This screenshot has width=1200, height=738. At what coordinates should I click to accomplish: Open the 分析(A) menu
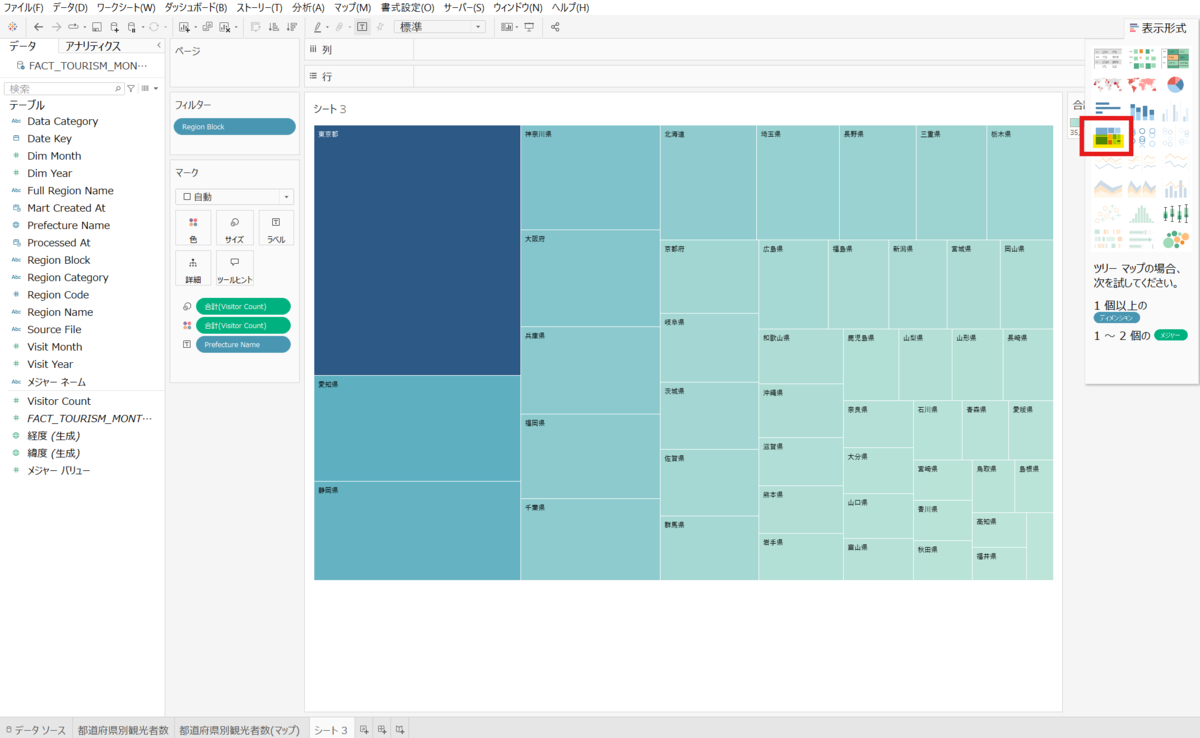tap(308, 7)
